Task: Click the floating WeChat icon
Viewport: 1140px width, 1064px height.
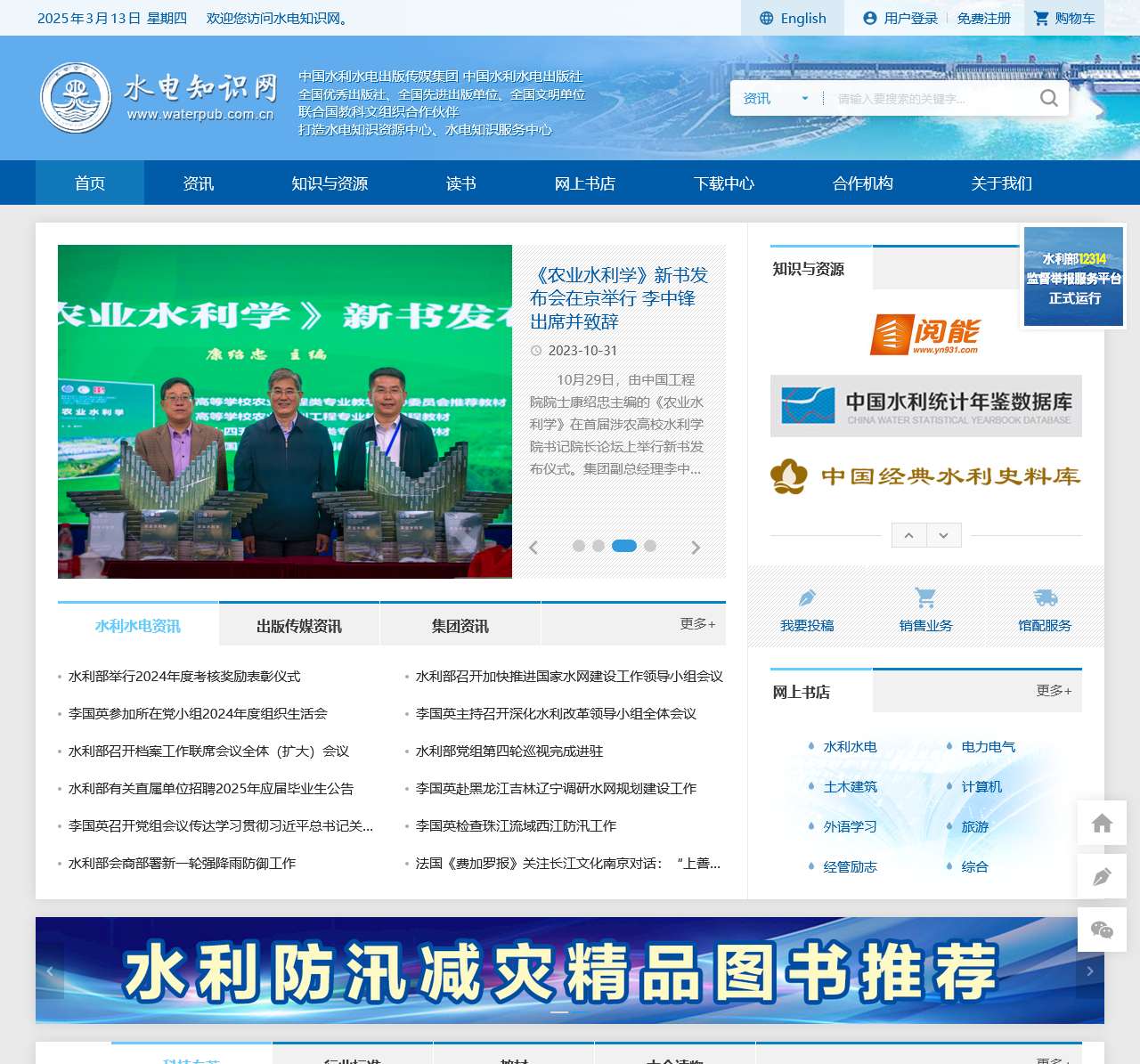Action: click(x=1102, y=930)
